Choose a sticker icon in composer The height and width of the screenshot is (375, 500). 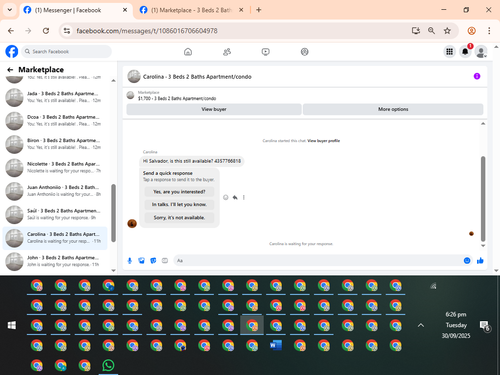click(x=153, y=261)
